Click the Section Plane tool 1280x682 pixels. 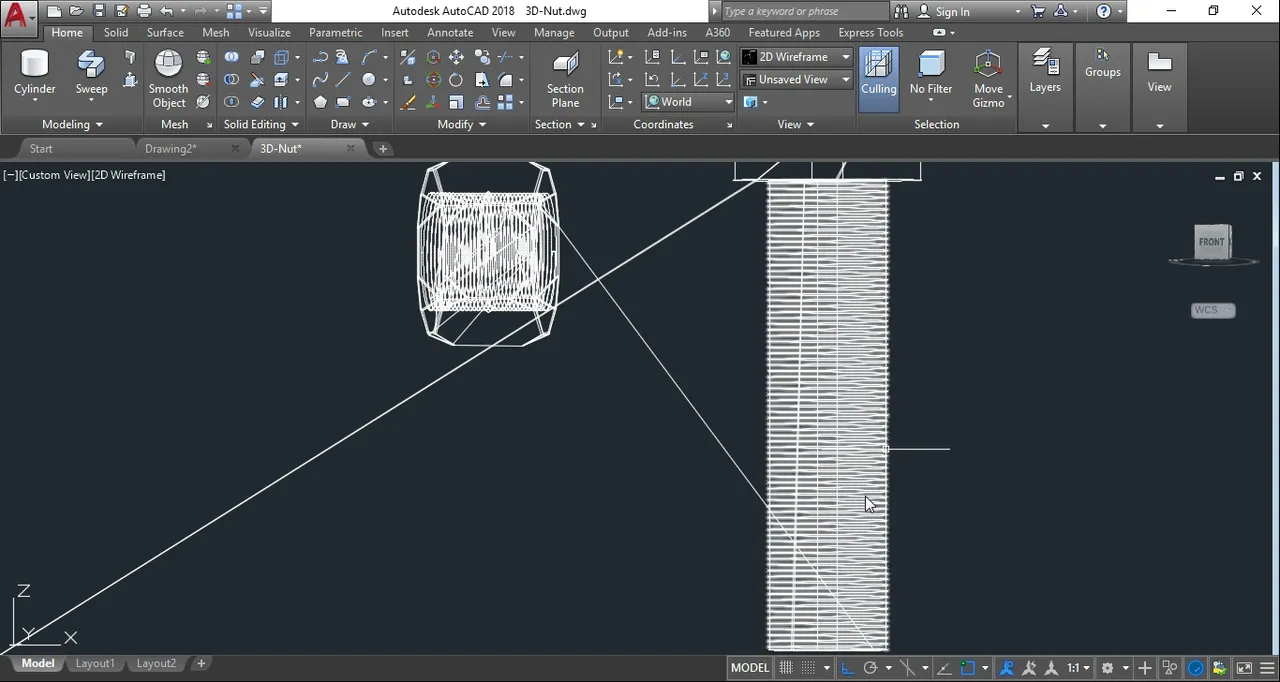[565, 79]
